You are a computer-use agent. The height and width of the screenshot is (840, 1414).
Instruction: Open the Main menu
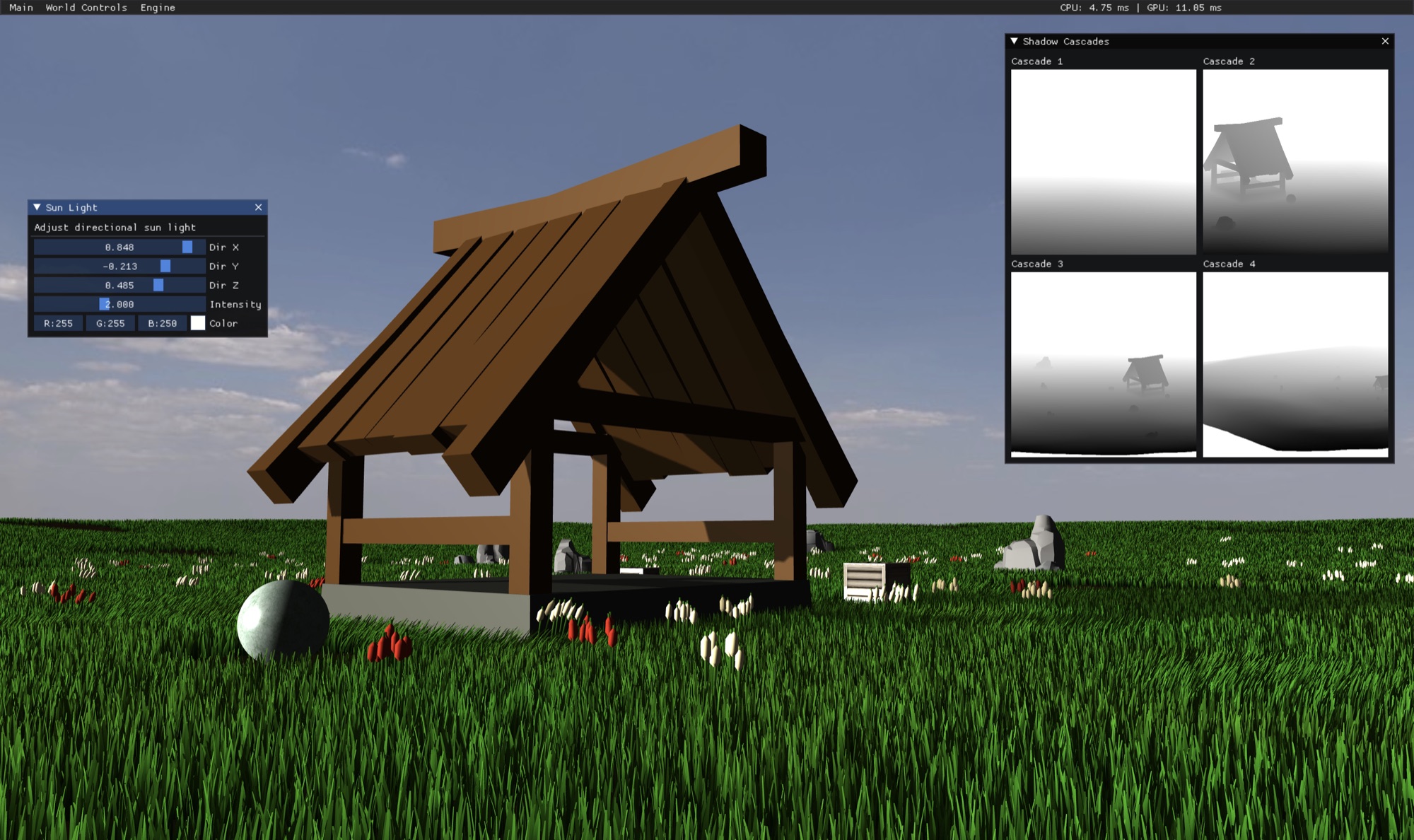(21, 7)
